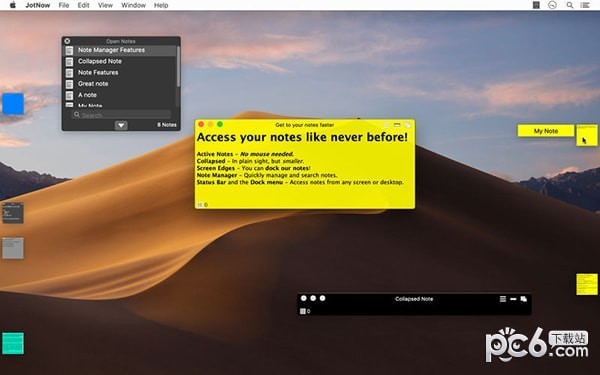Click the JotNow status bar icon
600x375 pixels.
coord(536,5)
